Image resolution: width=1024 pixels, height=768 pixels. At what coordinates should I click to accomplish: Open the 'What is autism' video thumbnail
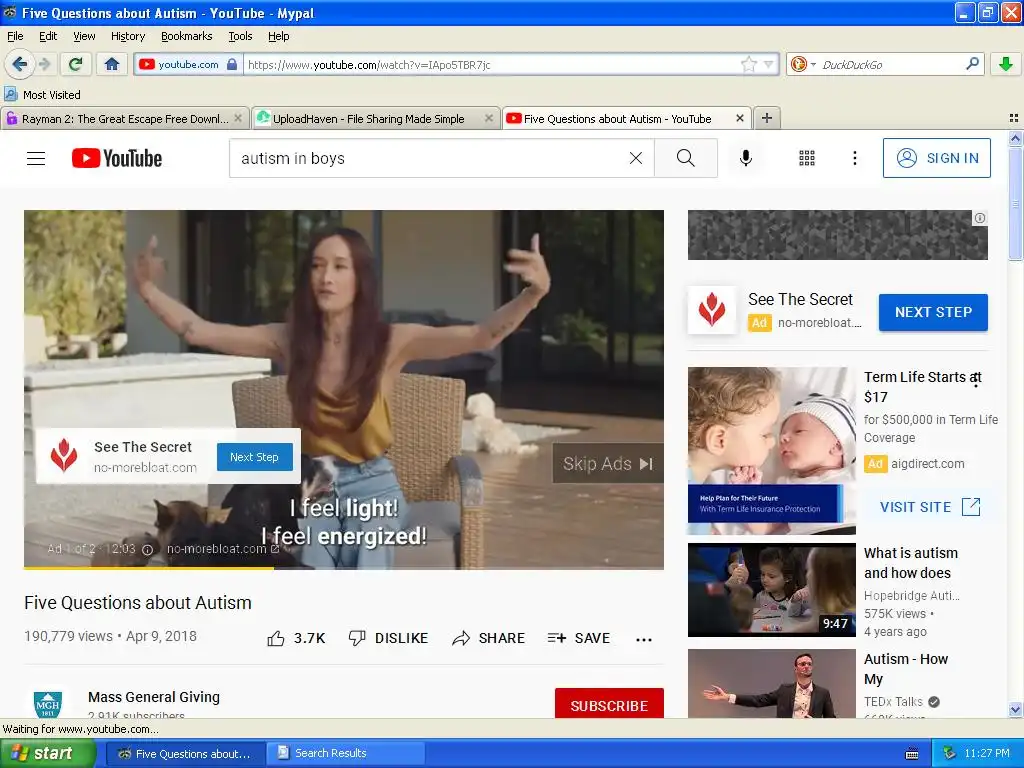[x=771, y=590]
